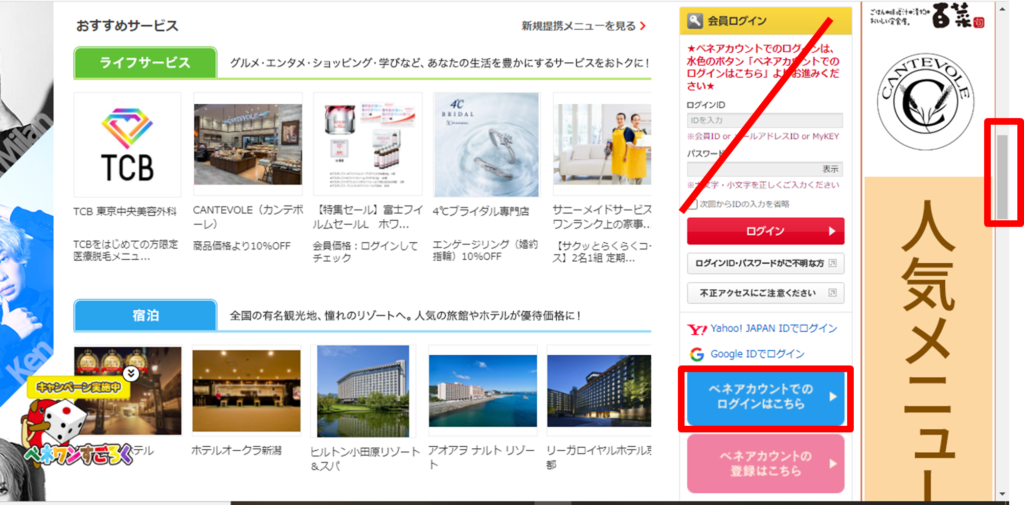Open the TCB logo thumbnail
Viewport: 1024px width, 505px height.
pos(127,144)
